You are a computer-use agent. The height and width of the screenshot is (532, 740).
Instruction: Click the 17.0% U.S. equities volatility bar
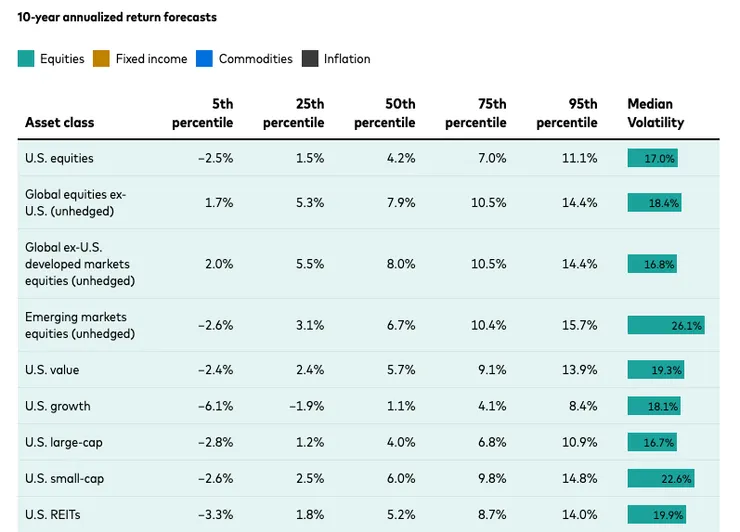tap(653, 158)
